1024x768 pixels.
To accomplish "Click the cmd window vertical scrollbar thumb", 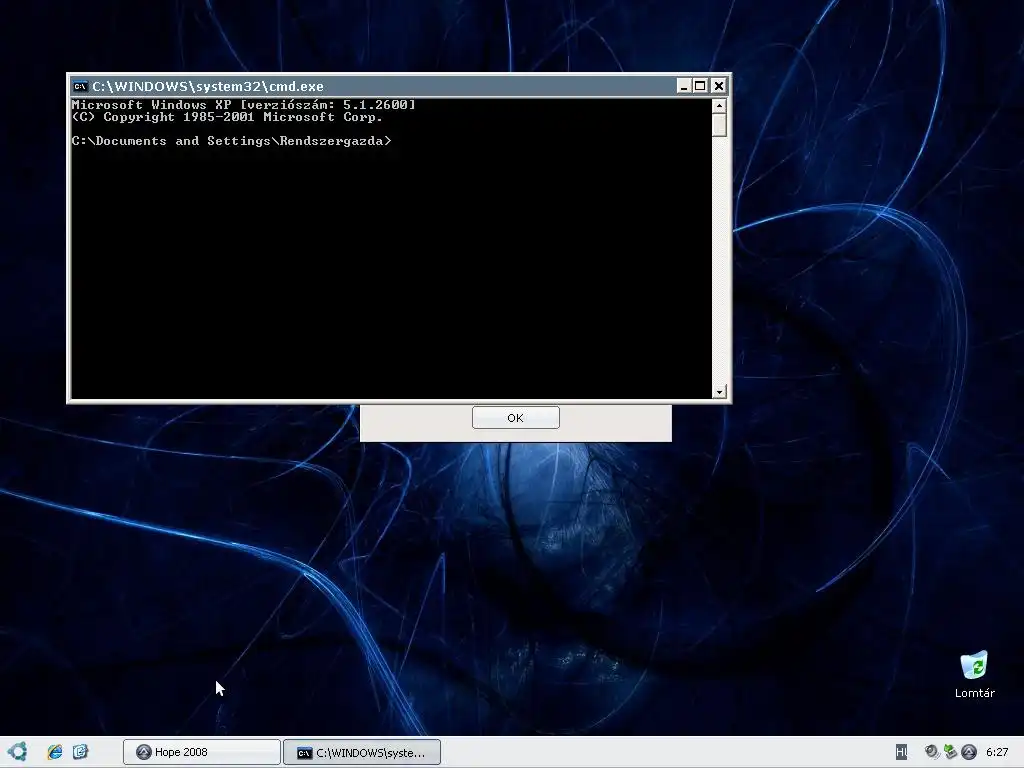I will click(x=719, y=125).
